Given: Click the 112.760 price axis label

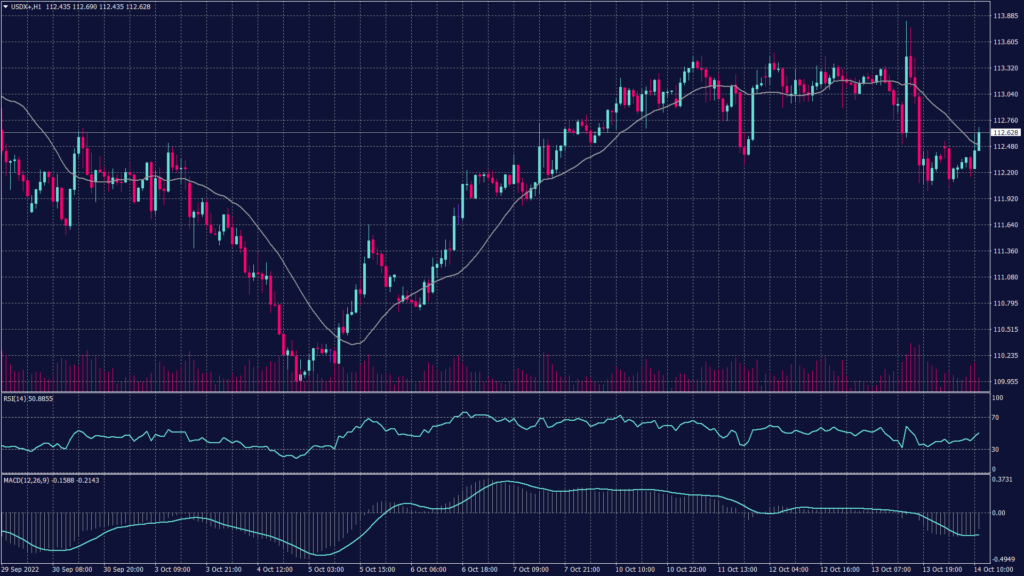Looking at the screenshot, I should 1004,120.
